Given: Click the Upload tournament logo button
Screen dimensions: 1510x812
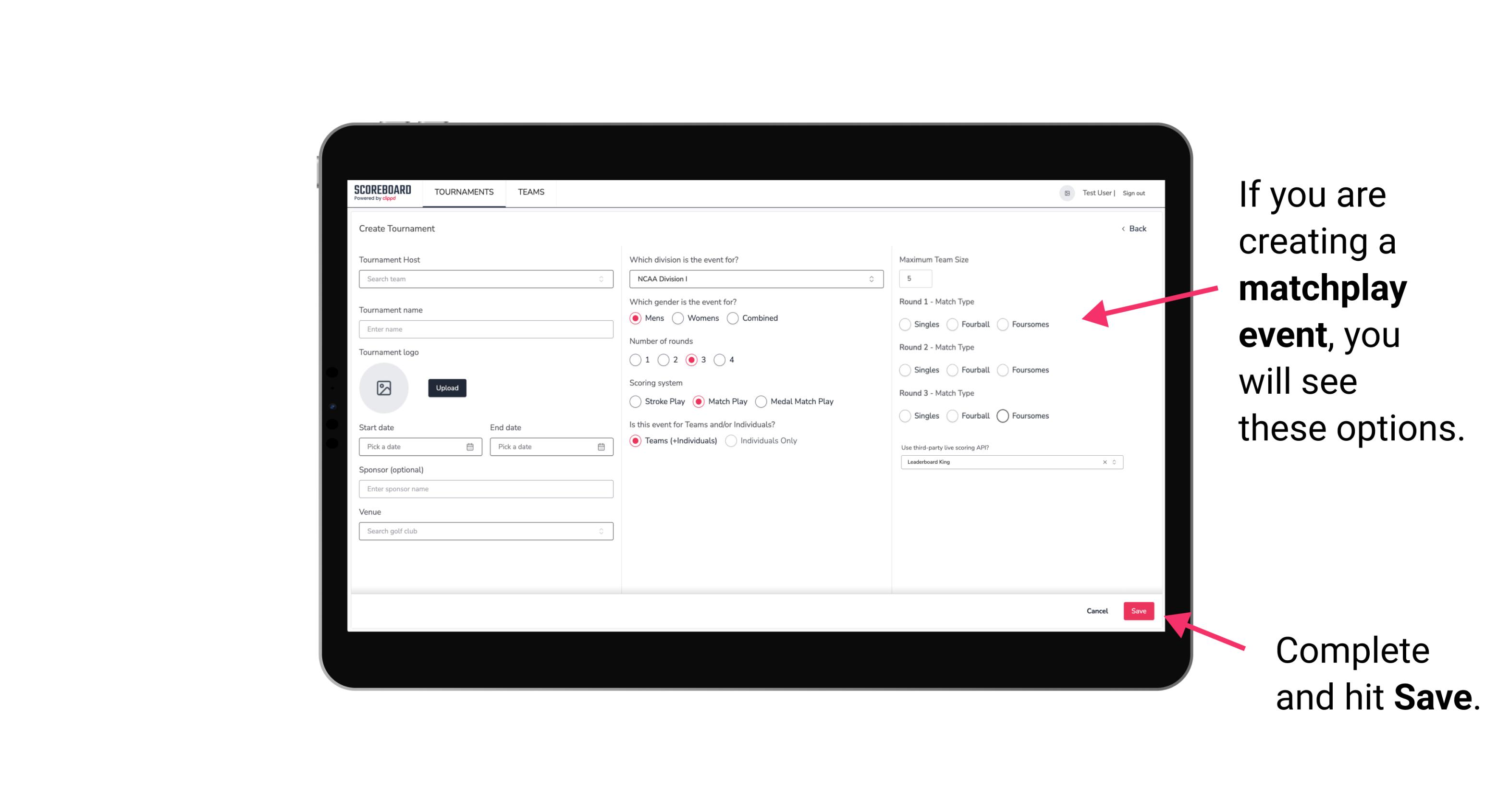Looking at the screenshot, I should click(x=446, y=388).
